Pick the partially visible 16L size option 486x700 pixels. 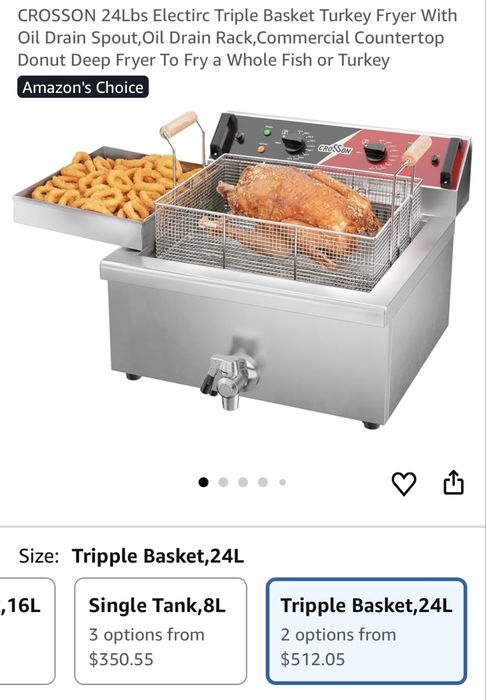click(27, 631)
